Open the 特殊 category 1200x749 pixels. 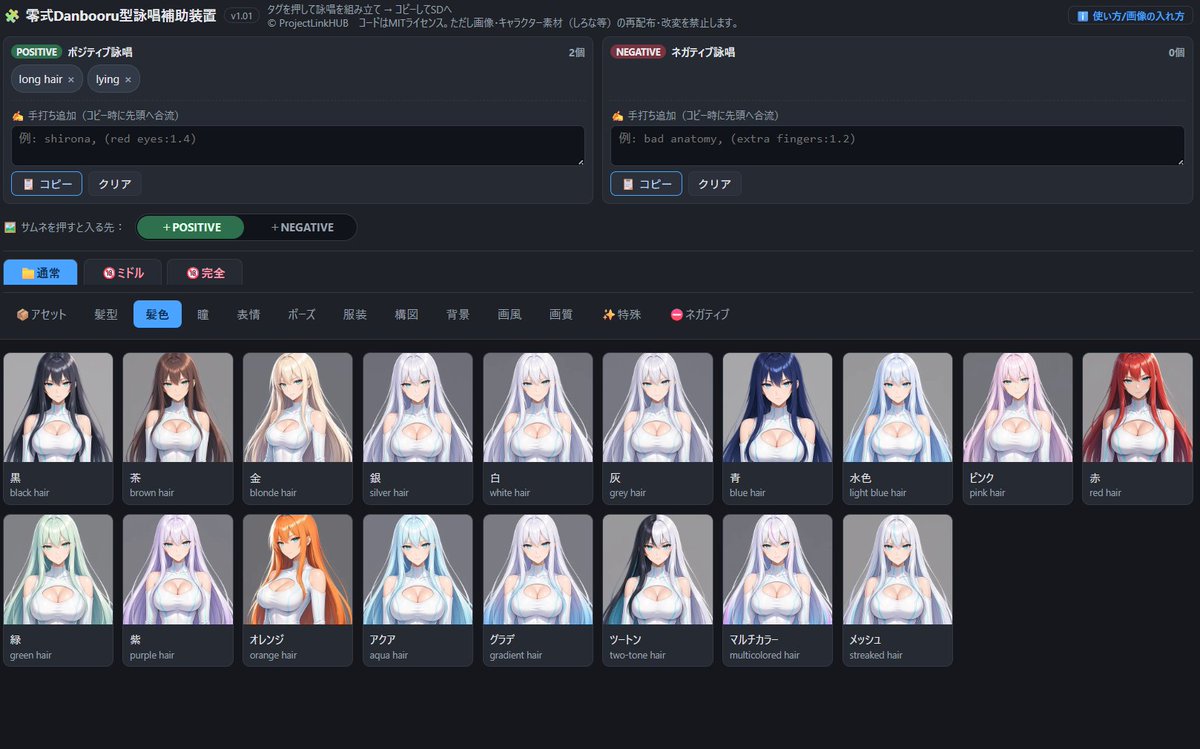[621, 314]
